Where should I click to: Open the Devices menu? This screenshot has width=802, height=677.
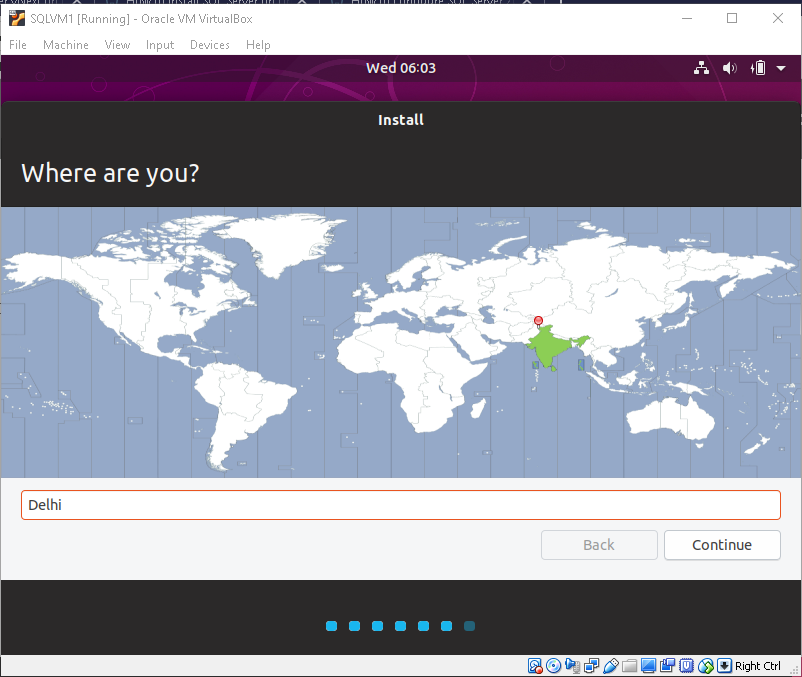point(209,45)
